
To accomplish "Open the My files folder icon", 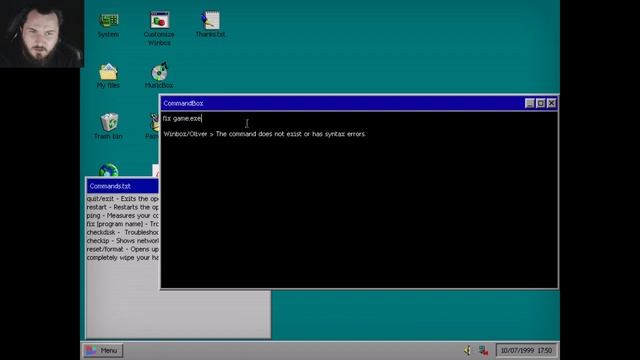I will pos(108,76).
